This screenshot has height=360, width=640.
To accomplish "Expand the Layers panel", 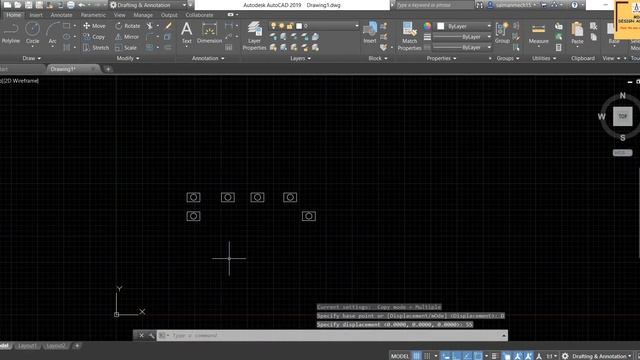I will tap(300, 58).
